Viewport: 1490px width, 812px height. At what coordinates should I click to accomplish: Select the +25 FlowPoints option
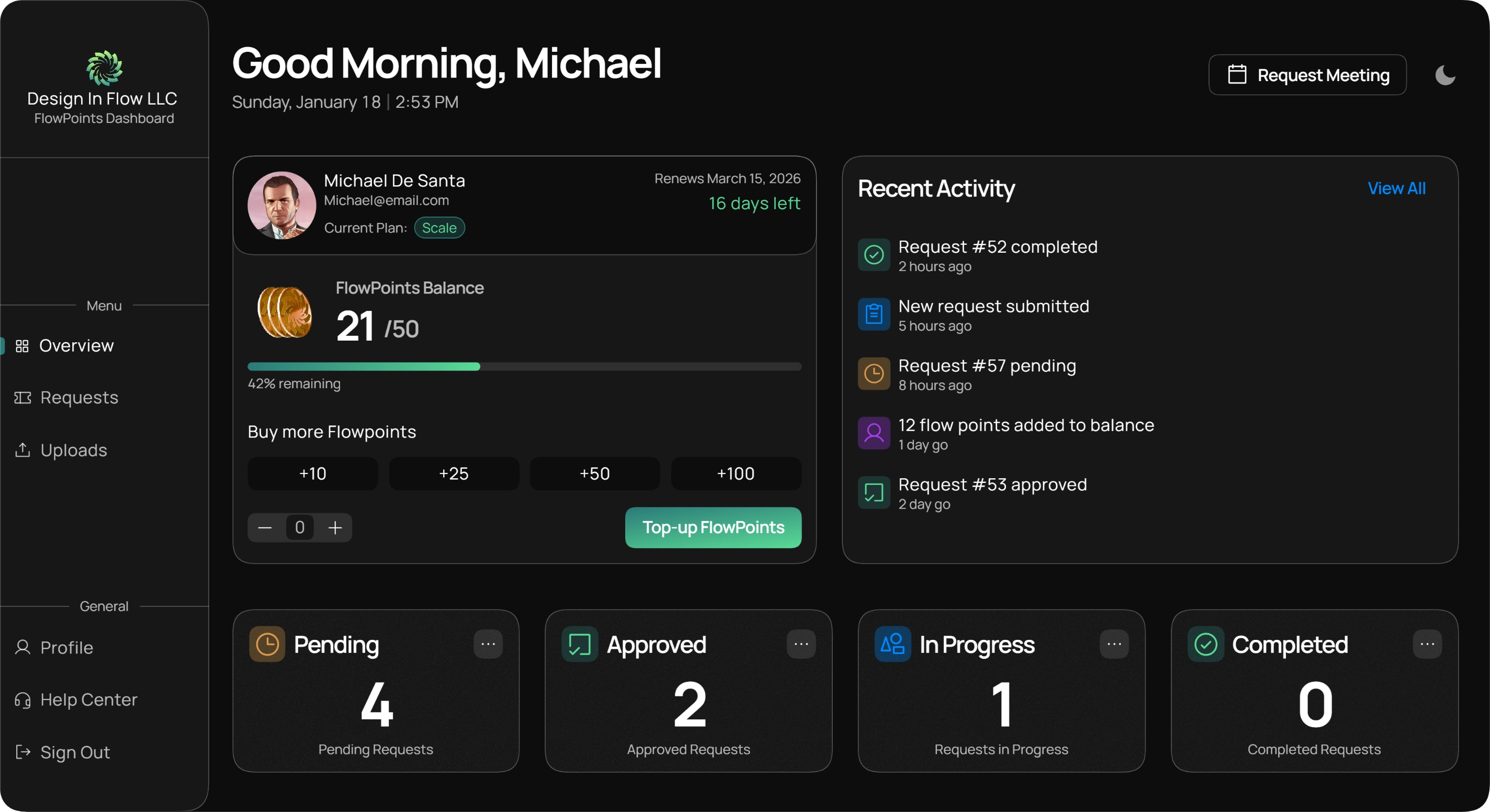coord(454,473)
